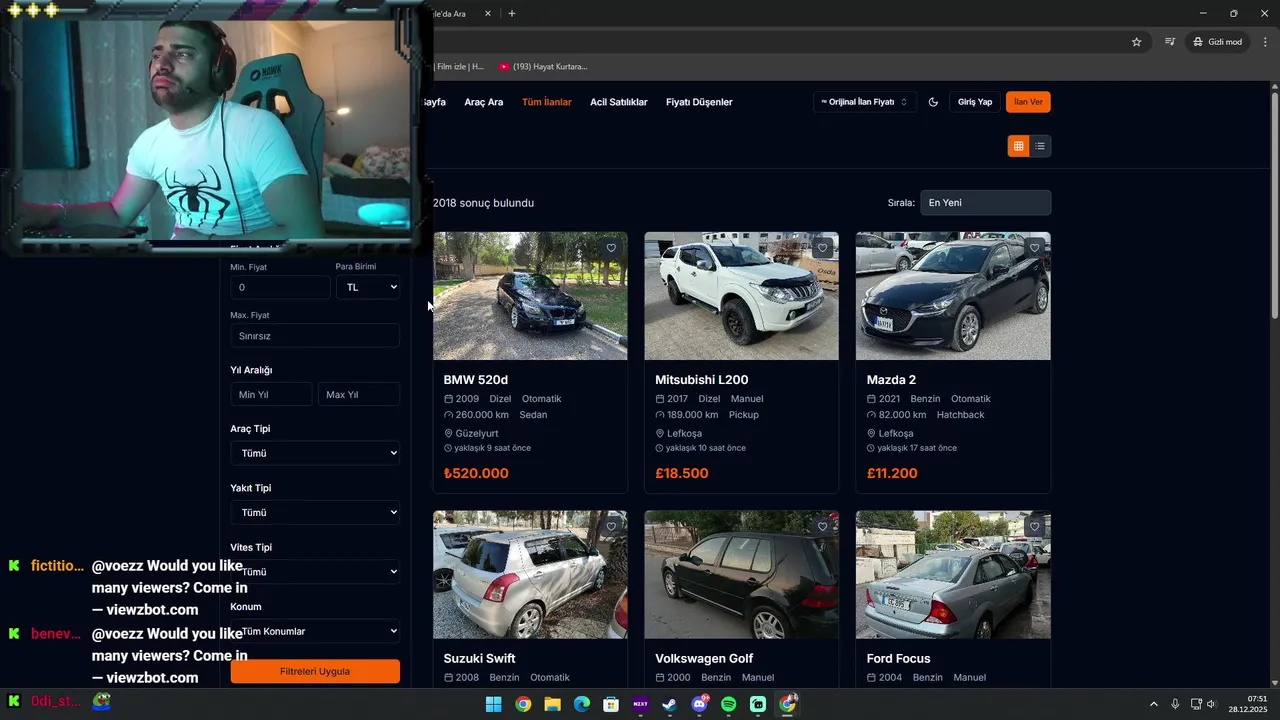Open the Sırala En Yeni dropdown
This screenshot has height=720, width=1280.
pyautogui.click(x=986, y=202)
